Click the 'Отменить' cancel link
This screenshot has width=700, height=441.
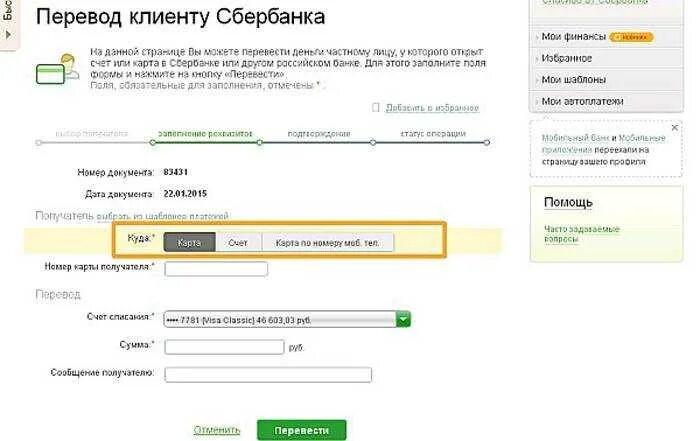217,430
